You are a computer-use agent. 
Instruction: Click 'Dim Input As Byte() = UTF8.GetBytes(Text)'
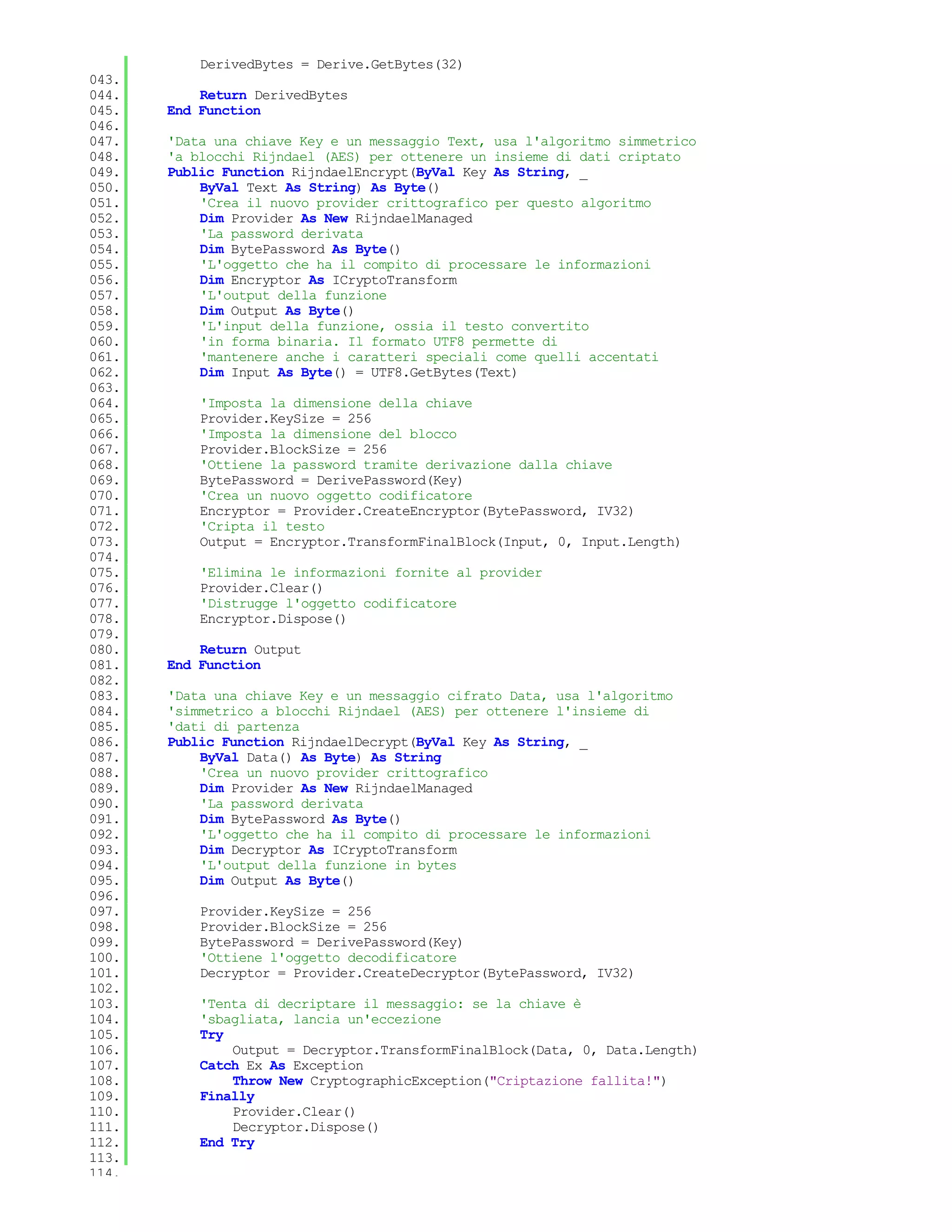(x=358, y=372)
